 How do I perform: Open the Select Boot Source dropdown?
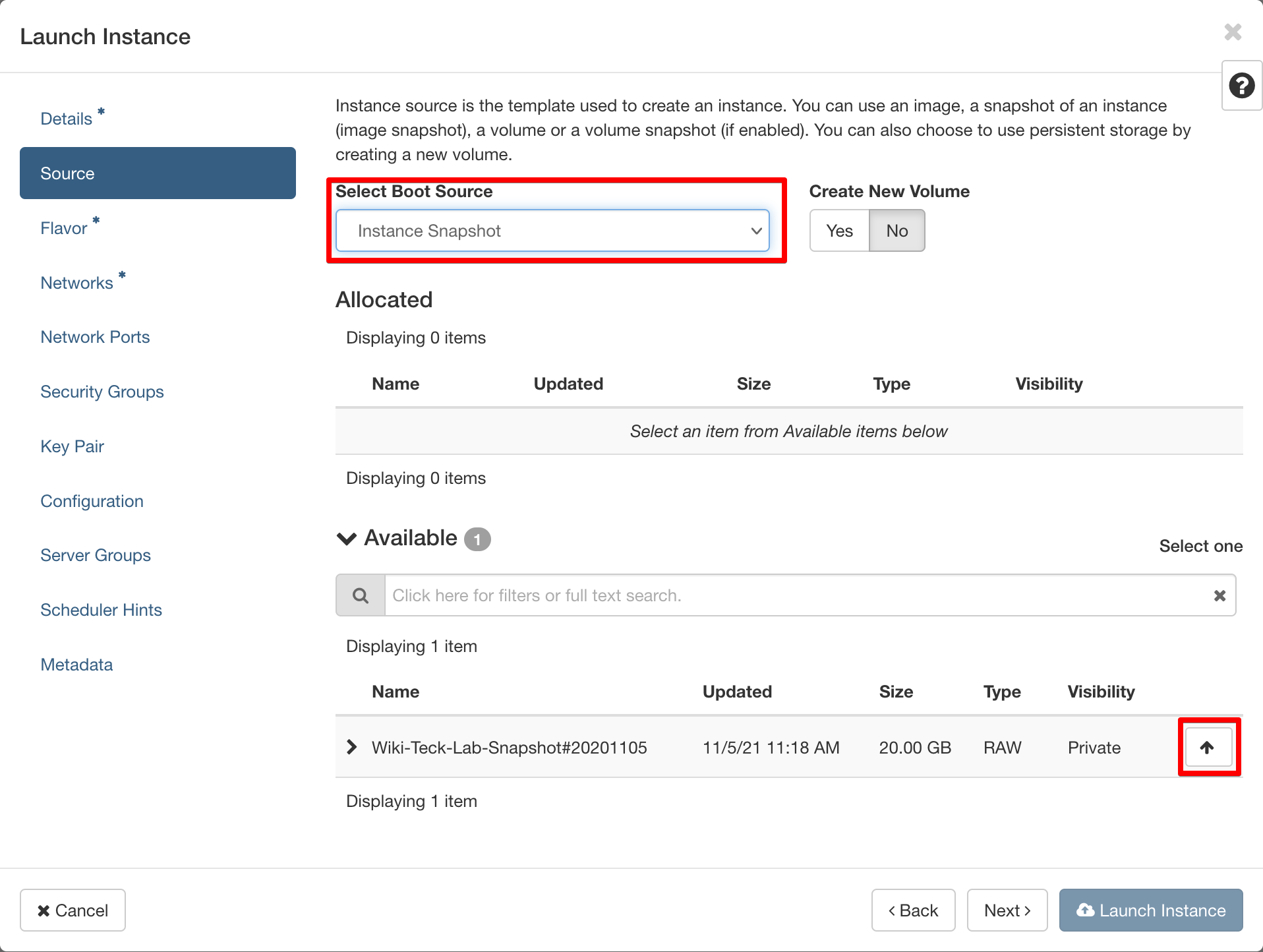[x=552, y=231]
